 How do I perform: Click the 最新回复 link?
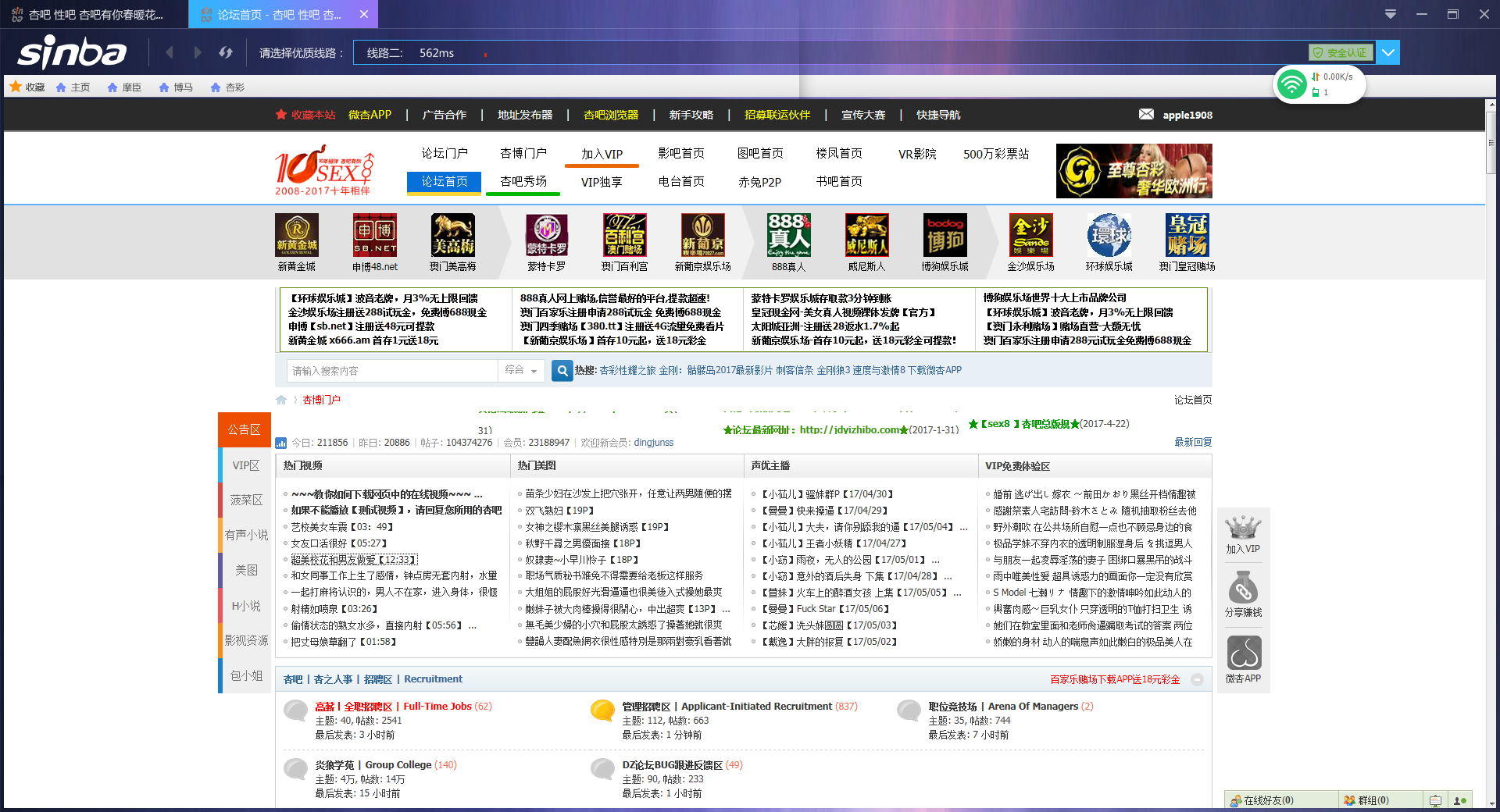[1192, 442]
